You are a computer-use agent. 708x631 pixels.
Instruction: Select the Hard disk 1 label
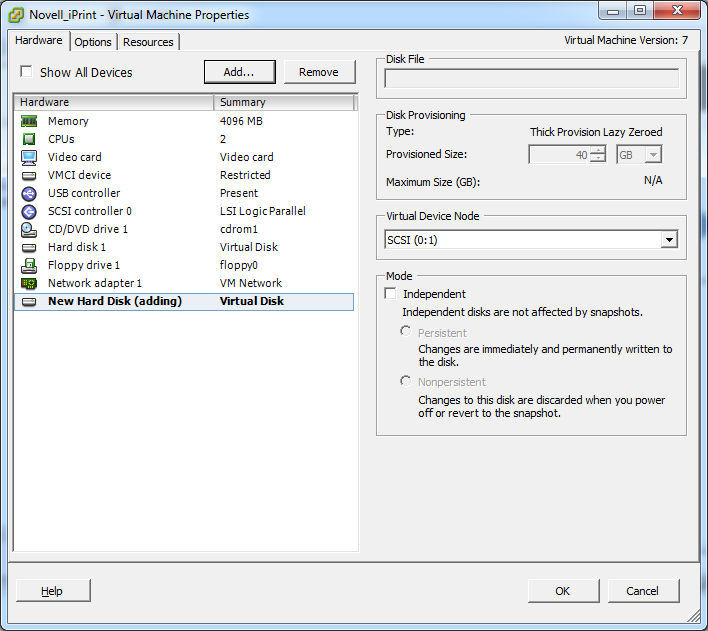click(77, 248)
